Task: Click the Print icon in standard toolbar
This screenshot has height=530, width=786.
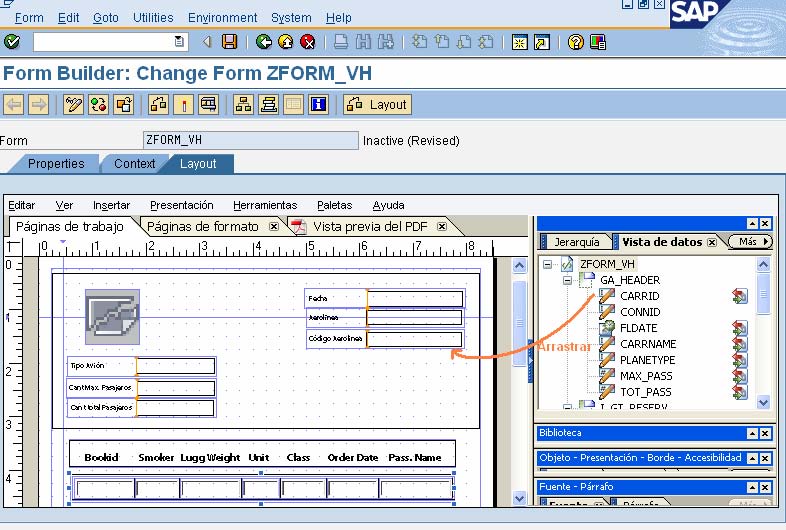Action: point(341,42)
